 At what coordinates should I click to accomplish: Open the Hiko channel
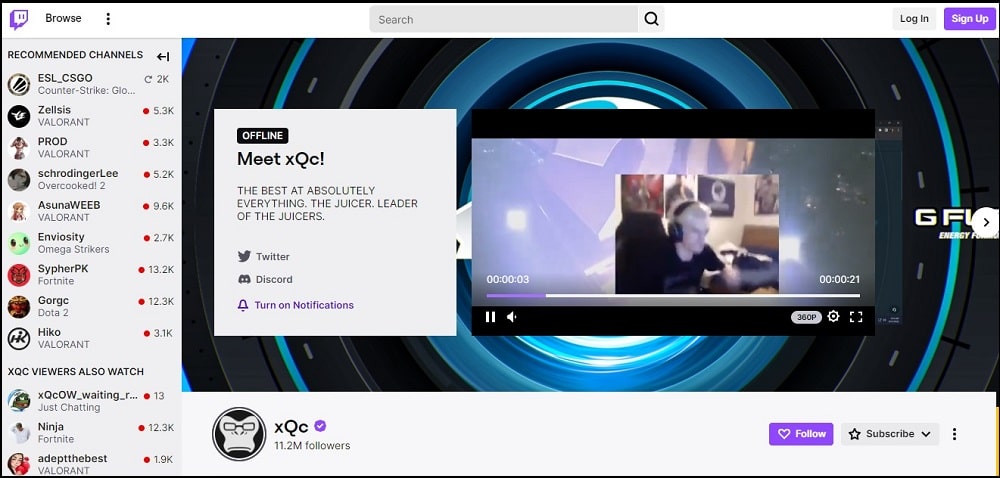tap(91, 338)
